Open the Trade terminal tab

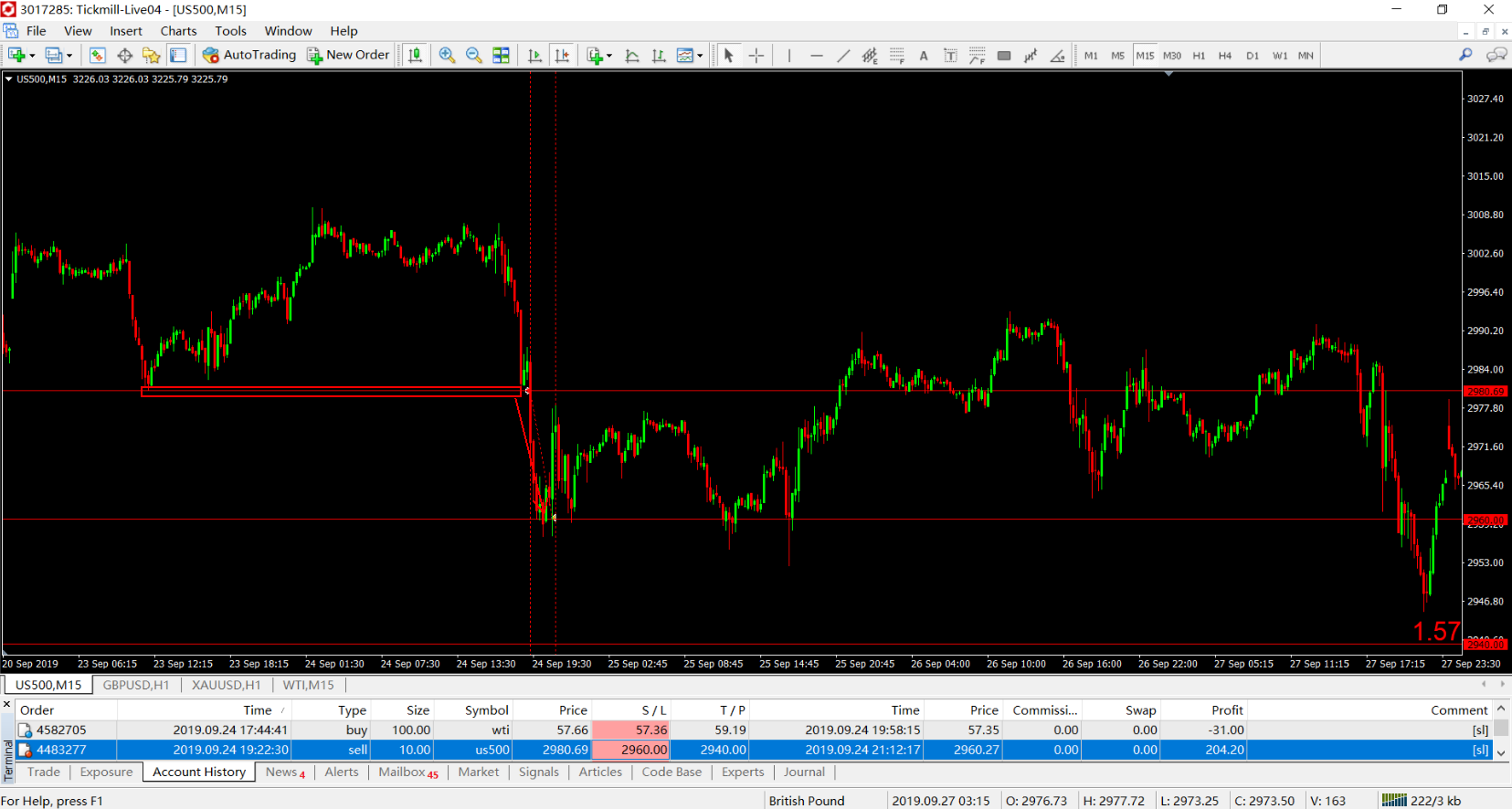coord(44,772)
